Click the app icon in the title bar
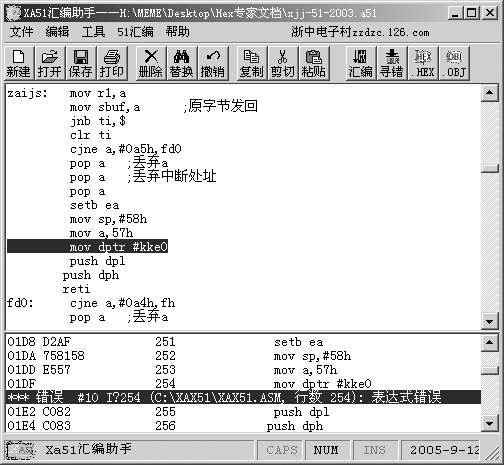The image size is (504, 465). [x=13, y=13]
